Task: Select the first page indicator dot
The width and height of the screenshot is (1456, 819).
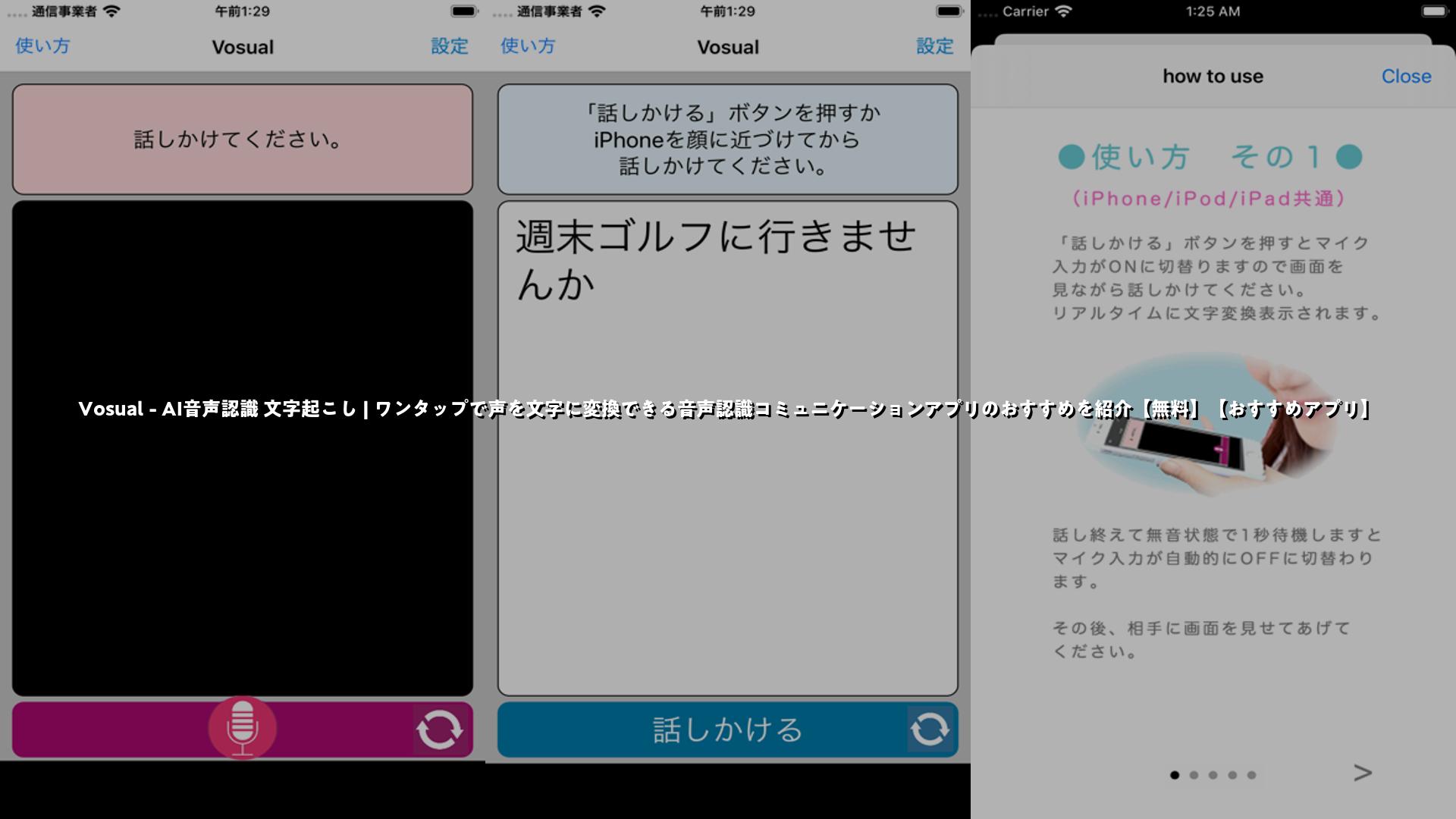Action: (x=1175, y=775)
